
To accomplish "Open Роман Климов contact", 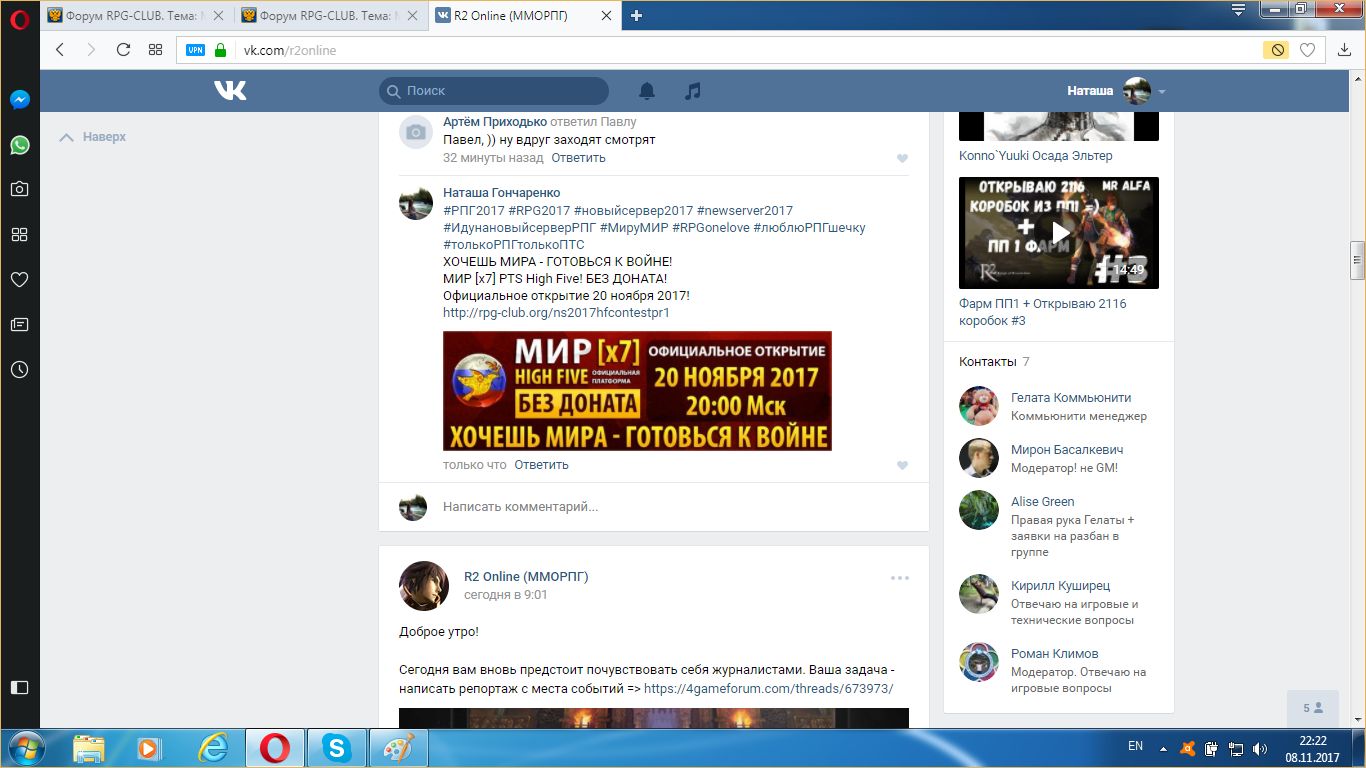I will pyautogui.click(x=1054, y=654).
